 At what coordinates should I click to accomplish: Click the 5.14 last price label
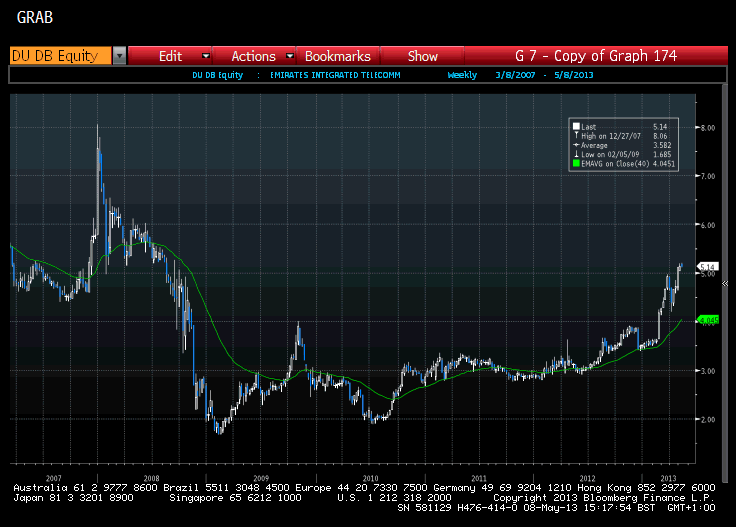pos(707,268)
